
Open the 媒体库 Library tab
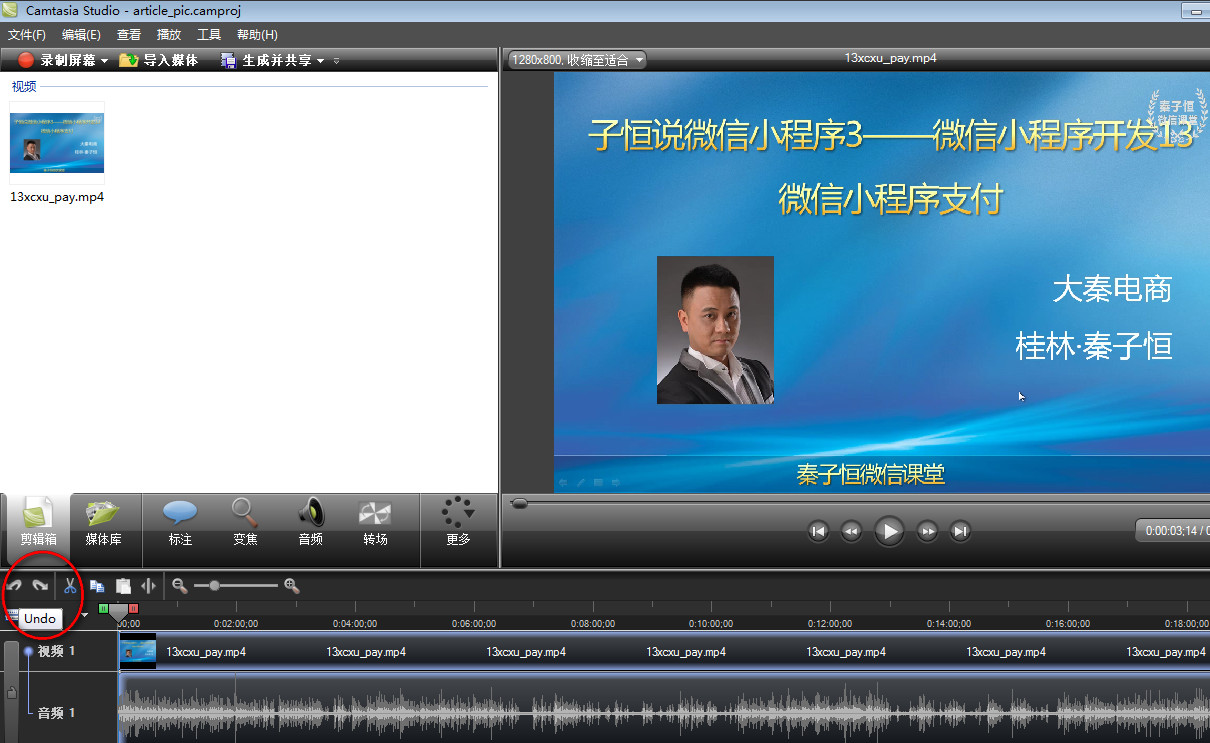point(103,523)
